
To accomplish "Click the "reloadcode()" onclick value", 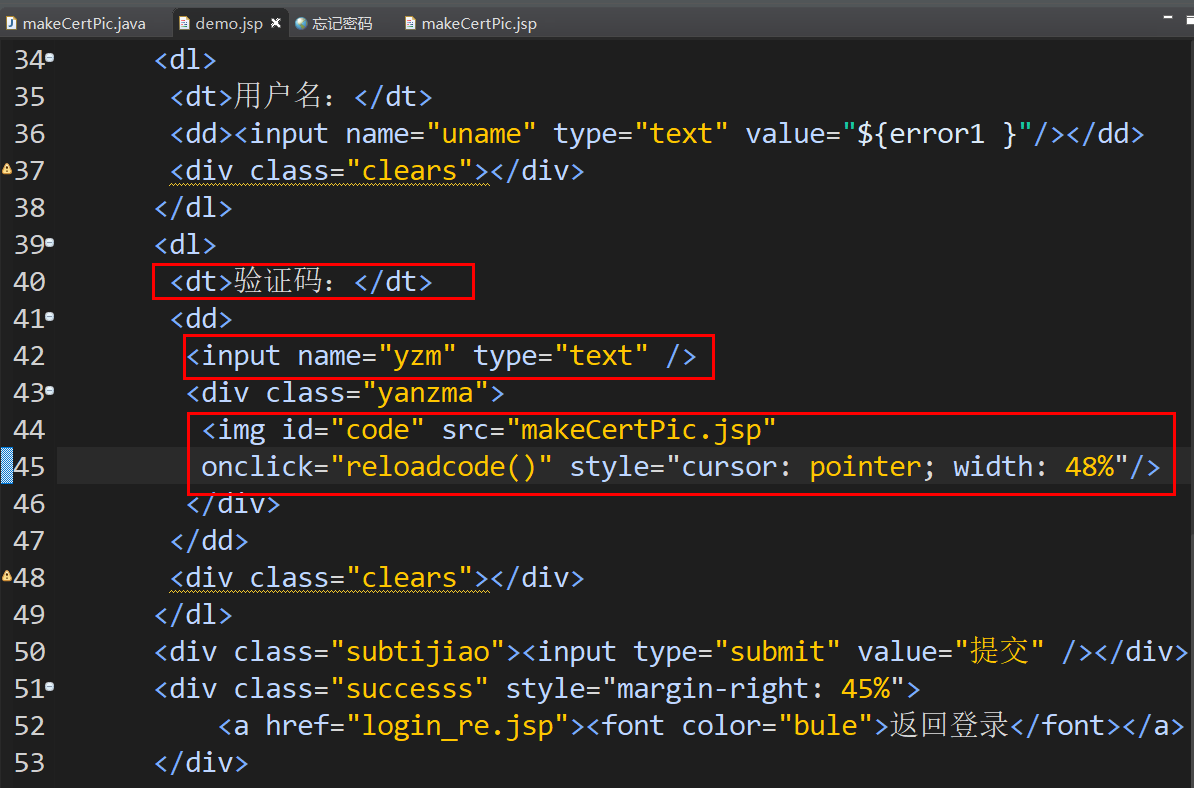I will 441,467.
